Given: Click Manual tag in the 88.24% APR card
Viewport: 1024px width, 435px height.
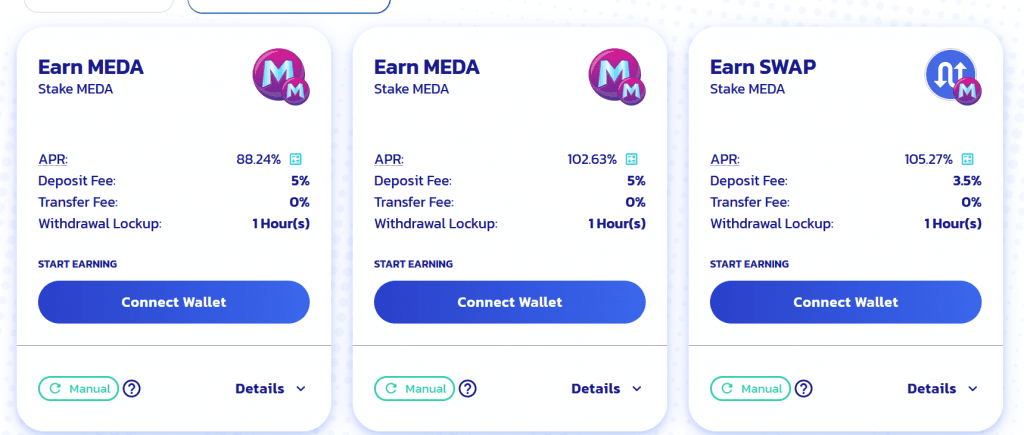Looking at the screenshot, I should click(78, 389).
